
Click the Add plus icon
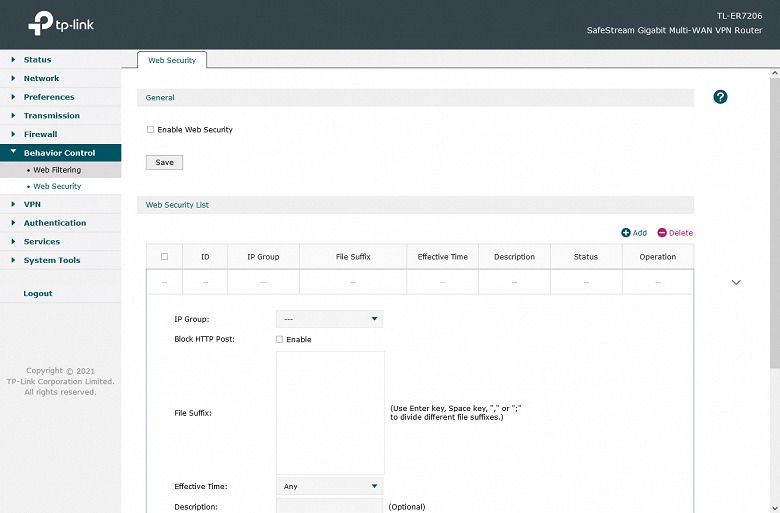[x=626, y=233]
